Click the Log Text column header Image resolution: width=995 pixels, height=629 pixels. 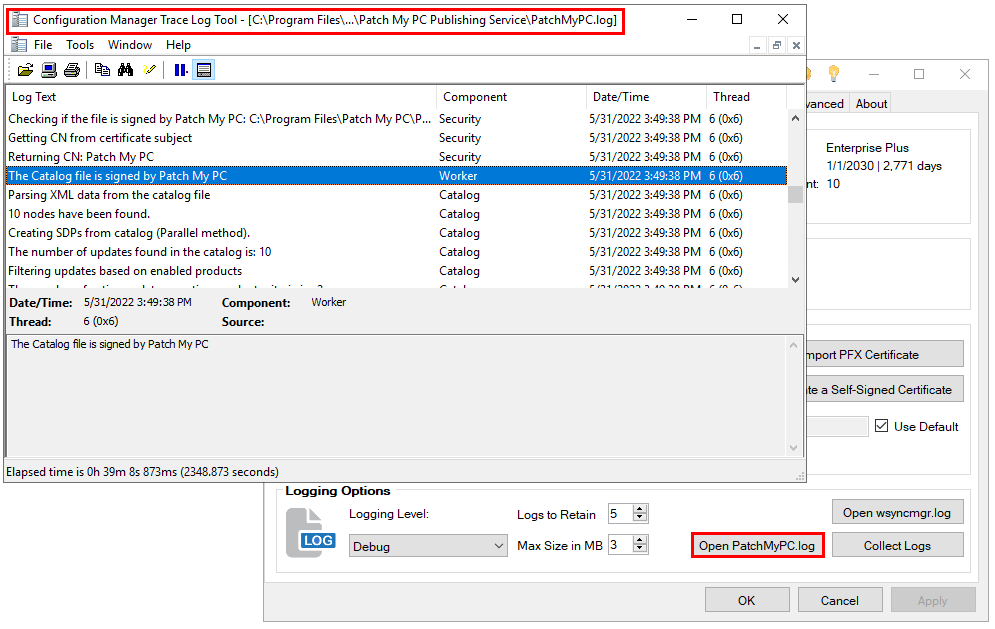(221, 96)
